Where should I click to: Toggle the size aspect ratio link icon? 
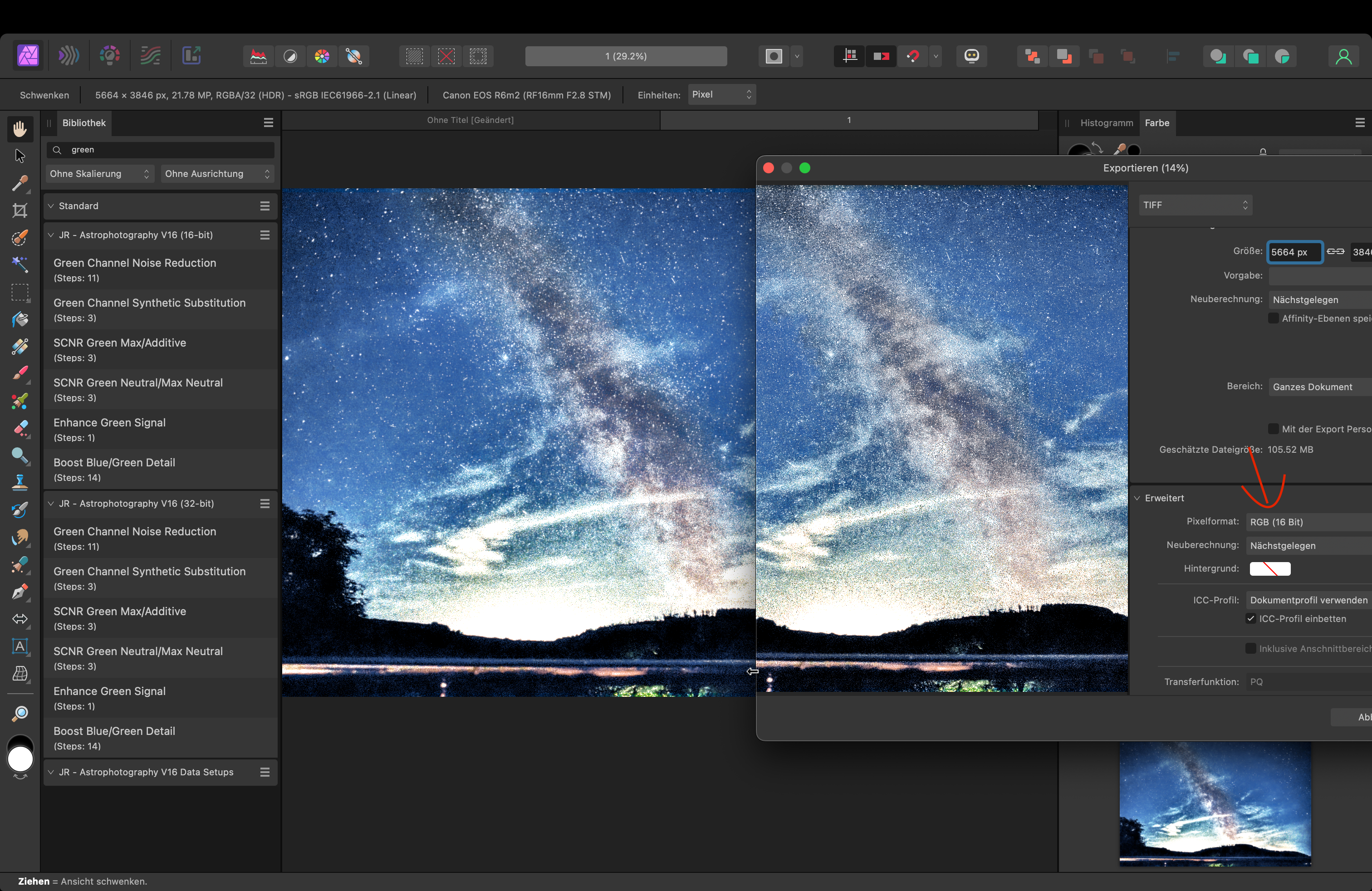[1336, 251]
